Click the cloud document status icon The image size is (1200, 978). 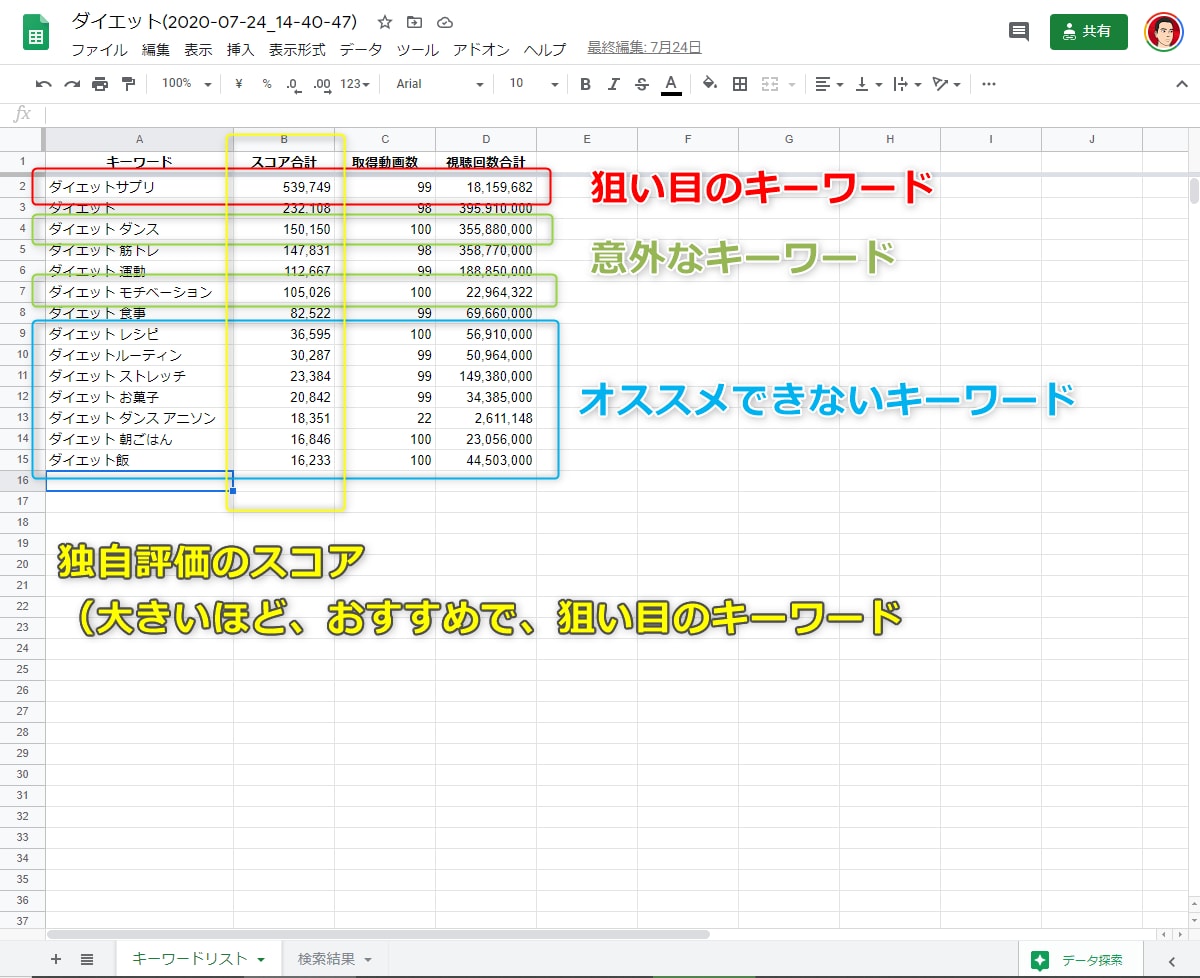446,22
